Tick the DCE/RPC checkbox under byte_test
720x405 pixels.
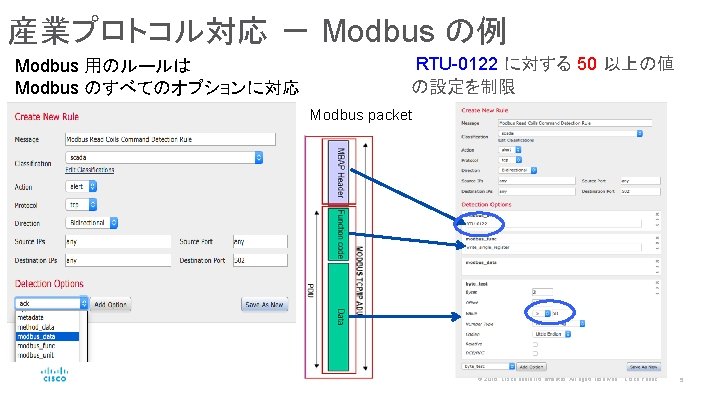point(535,353)
